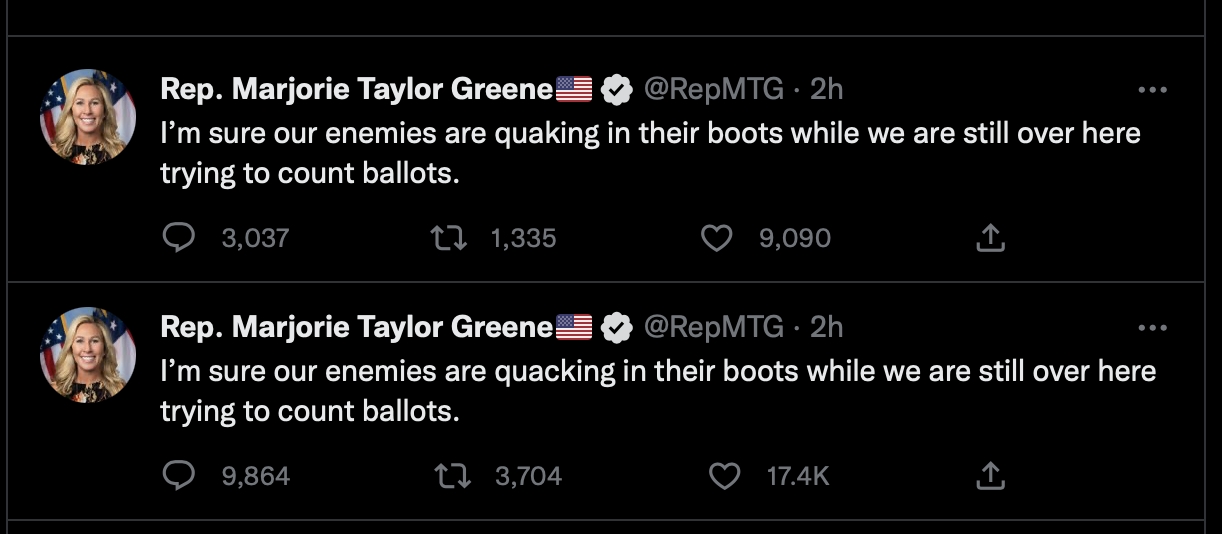Click the Rep. Marjorie Taylor Greene name in the second tweet
Image resolution: width=1222 pixels, height=534 pixels.
[357, 327]
